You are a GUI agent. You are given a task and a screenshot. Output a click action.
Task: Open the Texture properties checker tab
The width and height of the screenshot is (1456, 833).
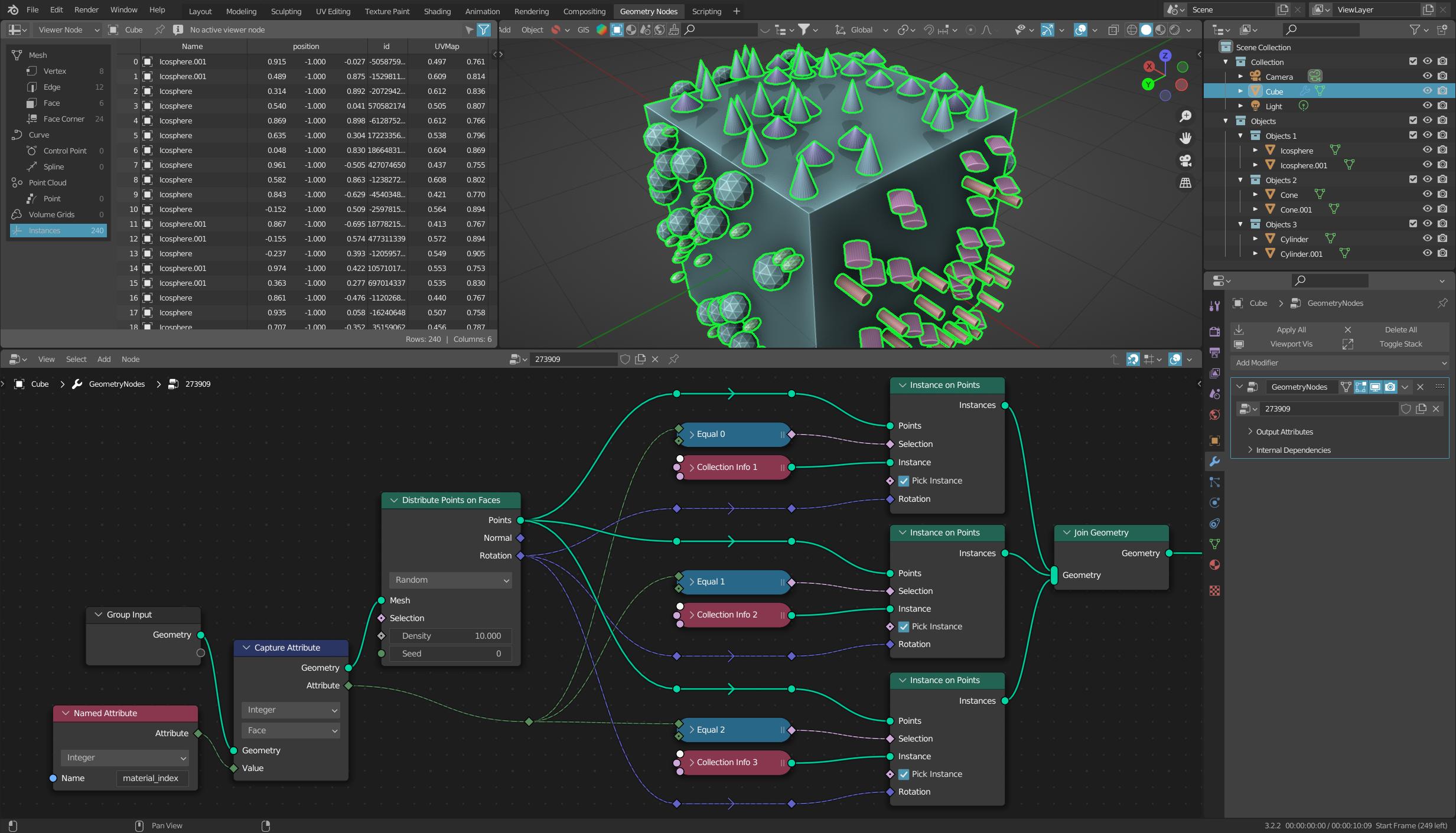[1214, 590]
